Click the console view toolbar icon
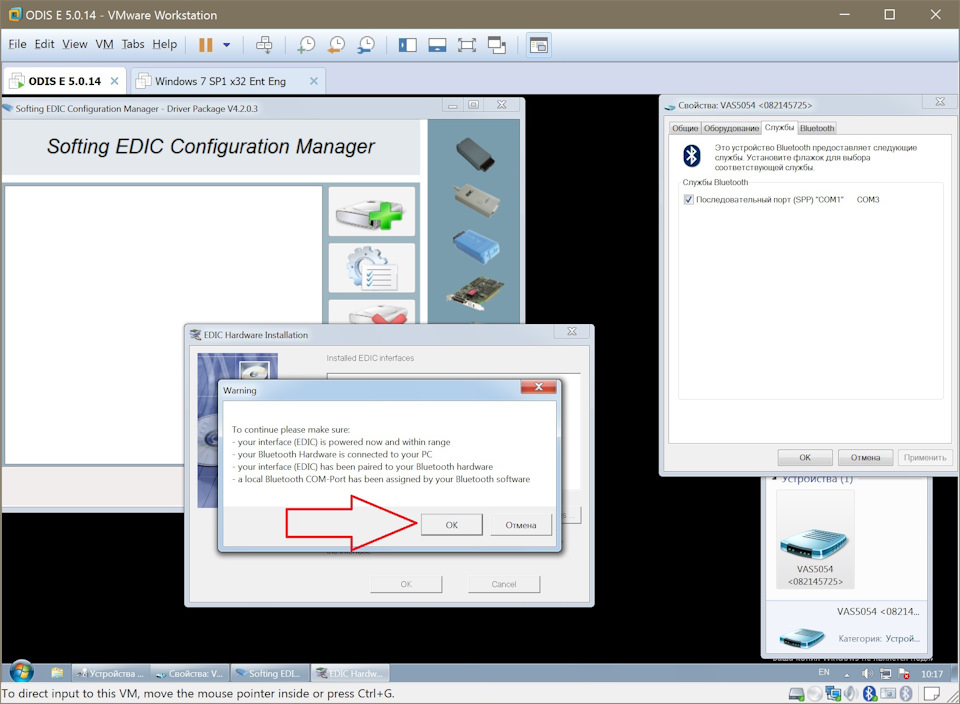Image resolution: width=960 pixels, height=704 pixels. click(x=539, y=45)
